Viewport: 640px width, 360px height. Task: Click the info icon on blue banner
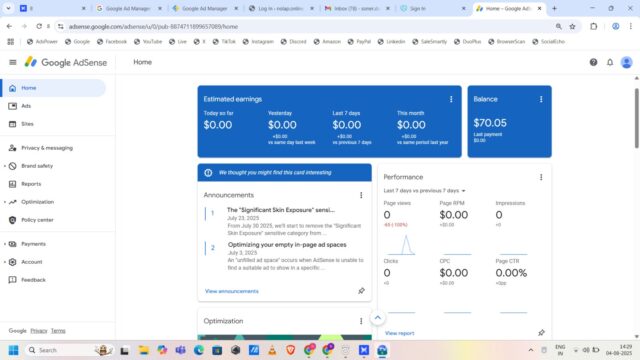coord(208,173)
